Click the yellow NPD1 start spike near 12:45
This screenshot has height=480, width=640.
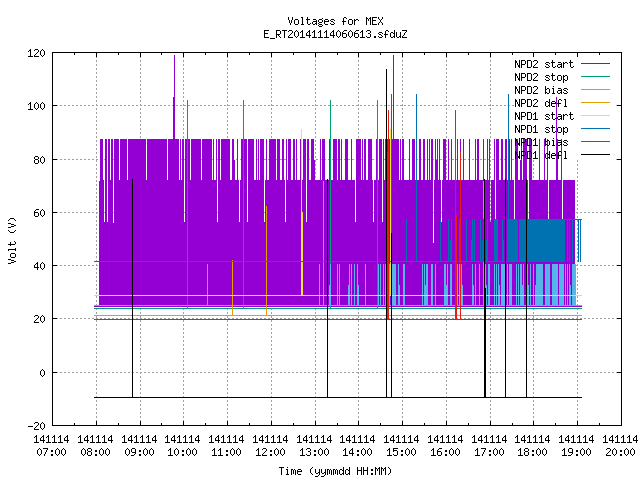(x=302, y=212)
